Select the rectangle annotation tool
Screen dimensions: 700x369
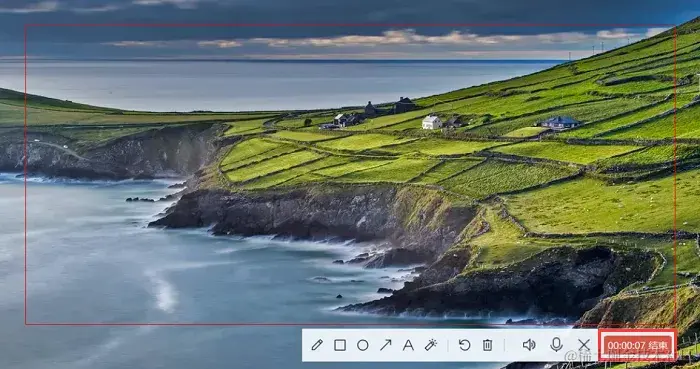tap(340, 345)
